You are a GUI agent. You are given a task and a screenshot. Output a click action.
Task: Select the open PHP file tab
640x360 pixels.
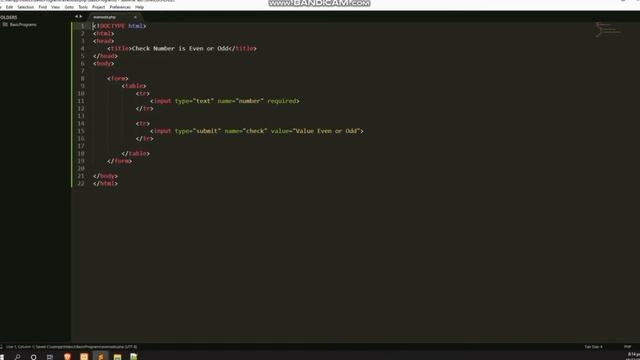[104, 17]
